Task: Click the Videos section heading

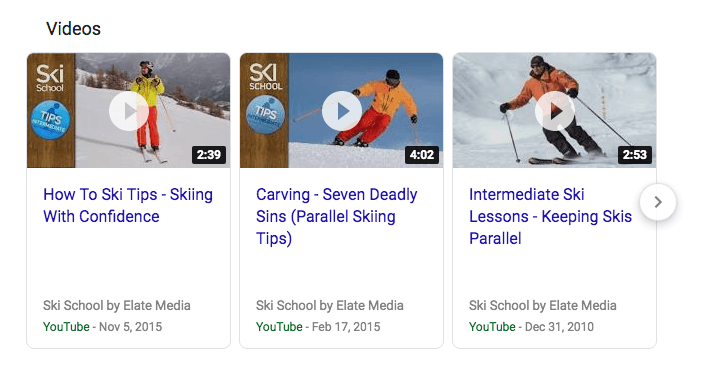Action: (x=73, y=29)
